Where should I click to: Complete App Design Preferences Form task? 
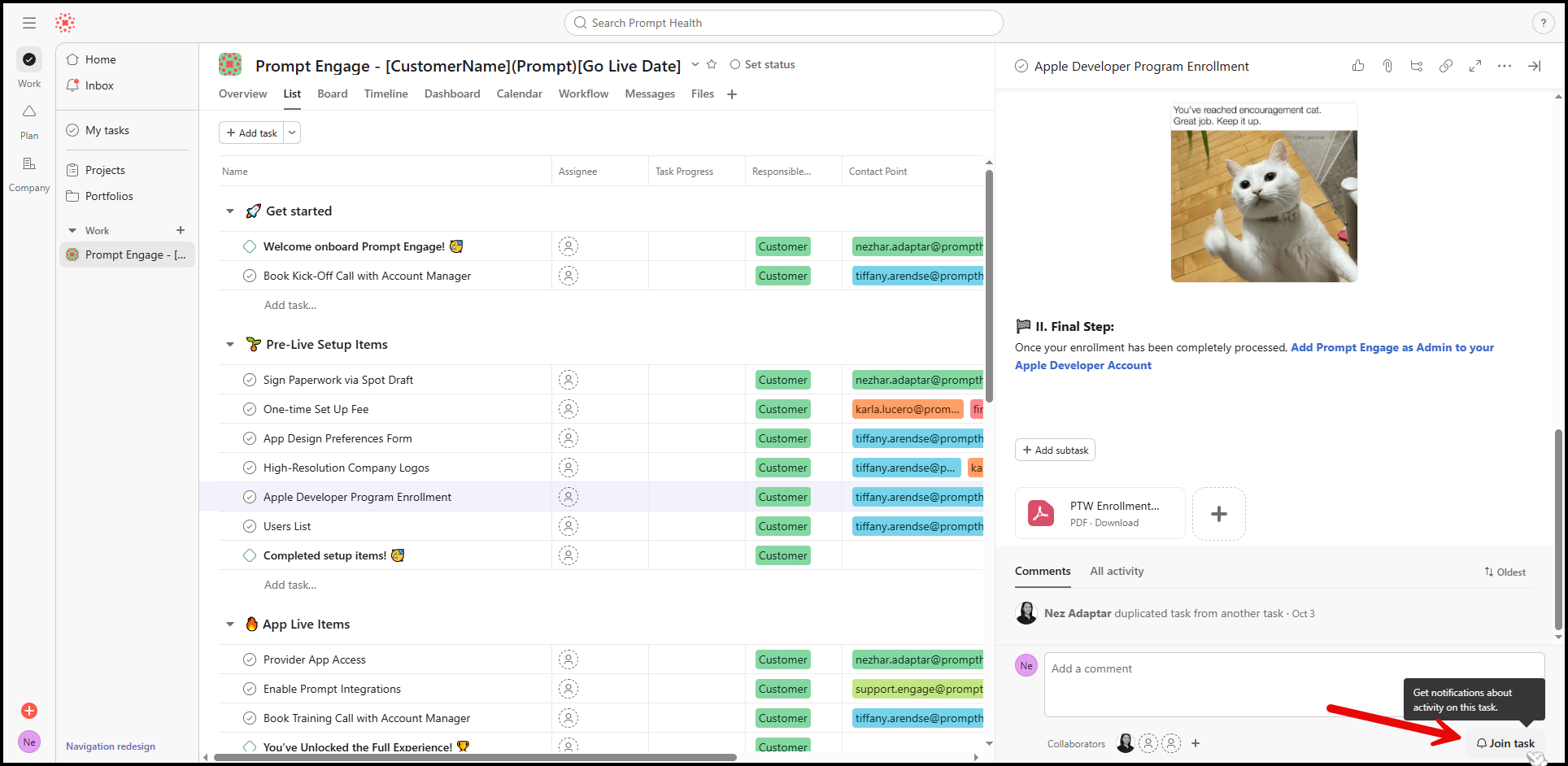tap(250, 438)
